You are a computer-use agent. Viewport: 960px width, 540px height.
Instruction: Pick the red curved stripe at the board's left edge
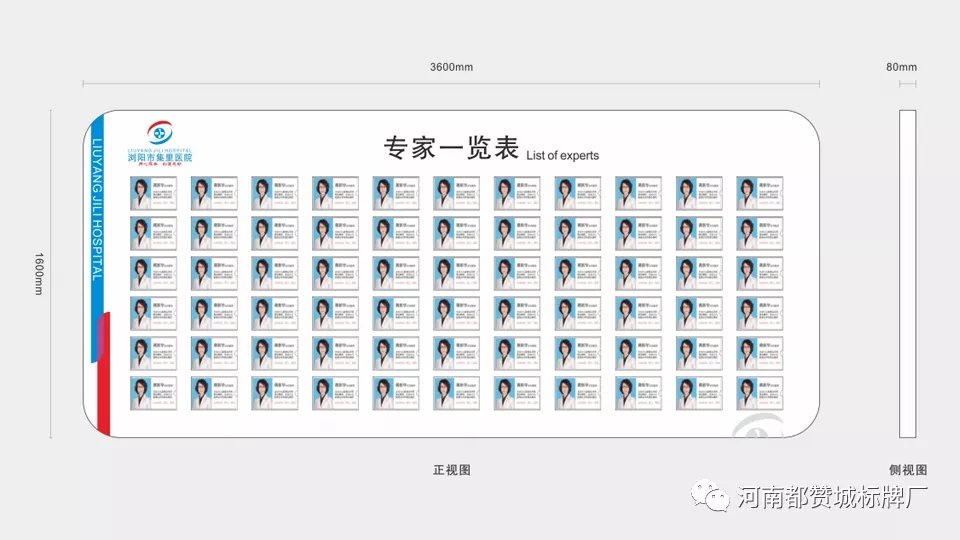pos(105,375)
